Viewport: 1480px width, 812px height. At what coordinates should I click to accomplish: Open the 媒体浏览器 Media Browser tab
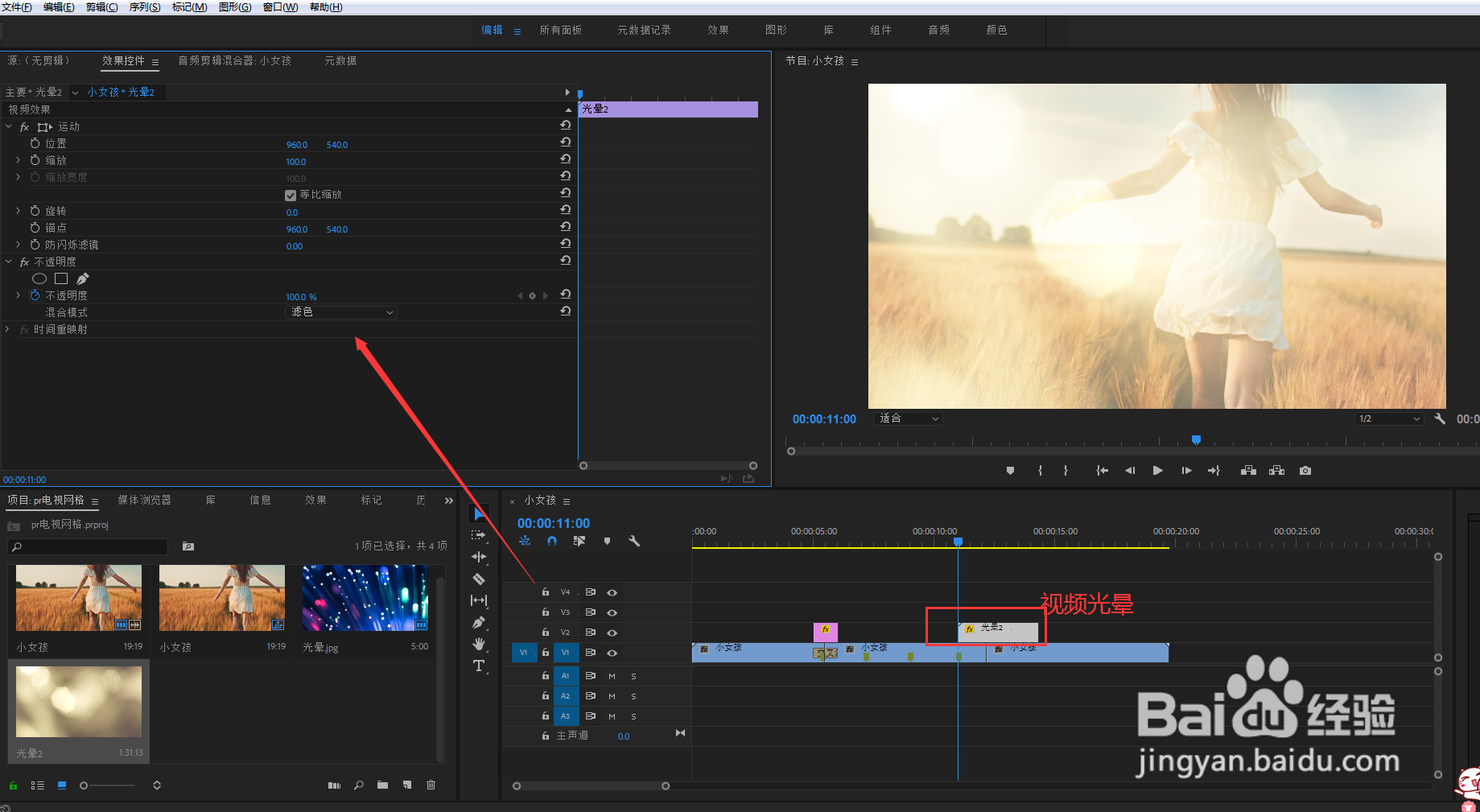[145, 500]
